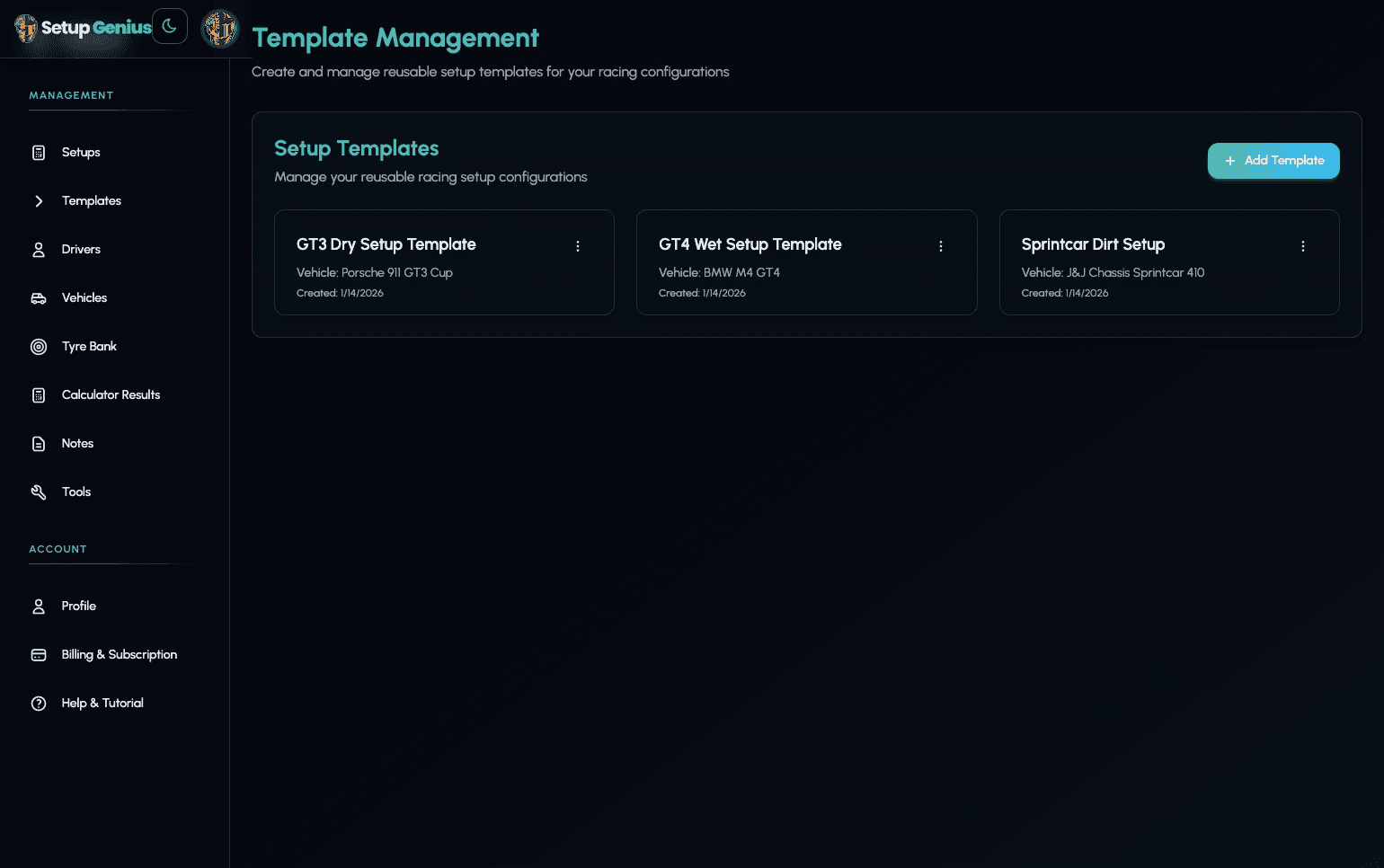This screenshot has width=1384, height=868.
Task: Click the Help question mark icon
Action: tap(39, 704)
